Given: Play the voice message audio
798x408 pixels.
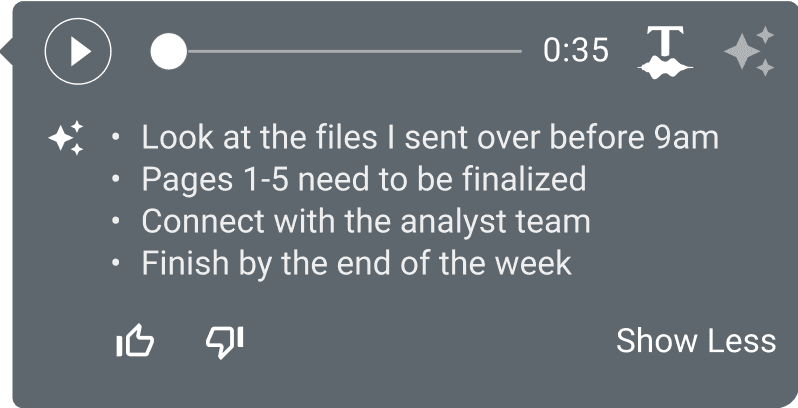Looking at the screenshot, I should pos(78,50).
